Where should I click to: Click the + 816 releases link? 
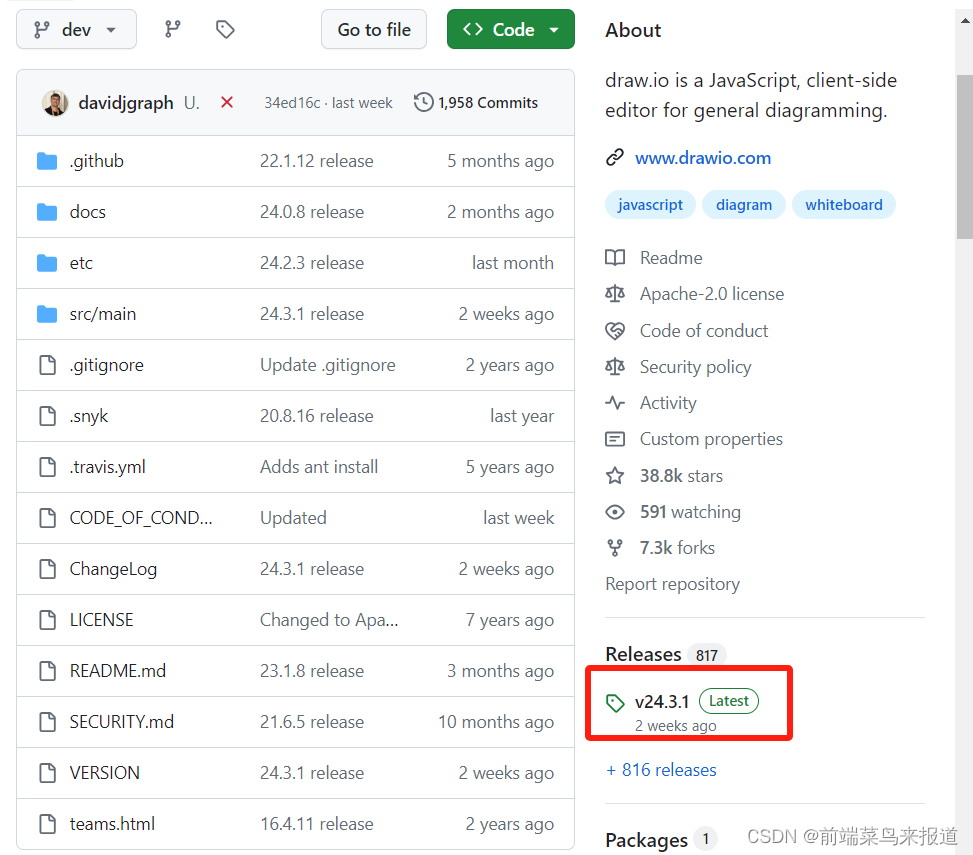661,770
